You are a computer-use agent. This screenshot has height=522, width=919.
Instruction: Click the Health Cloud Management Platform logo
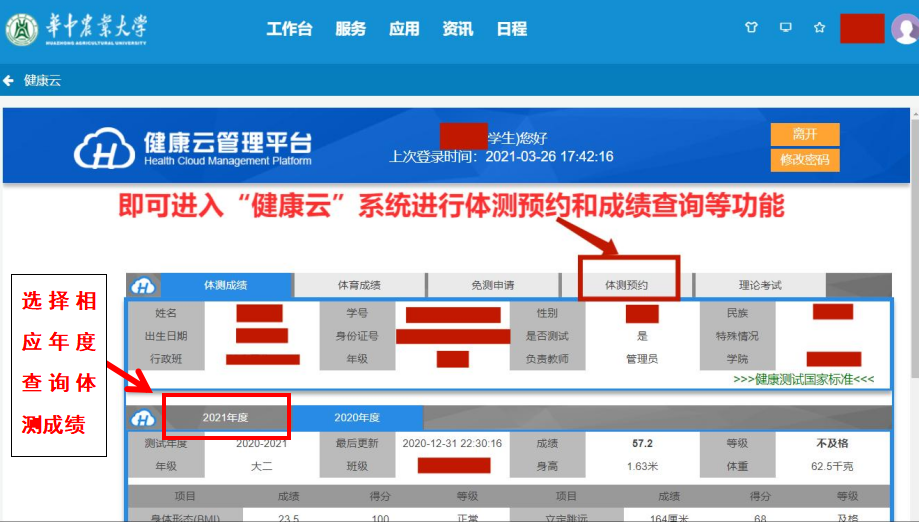point(193,148)
